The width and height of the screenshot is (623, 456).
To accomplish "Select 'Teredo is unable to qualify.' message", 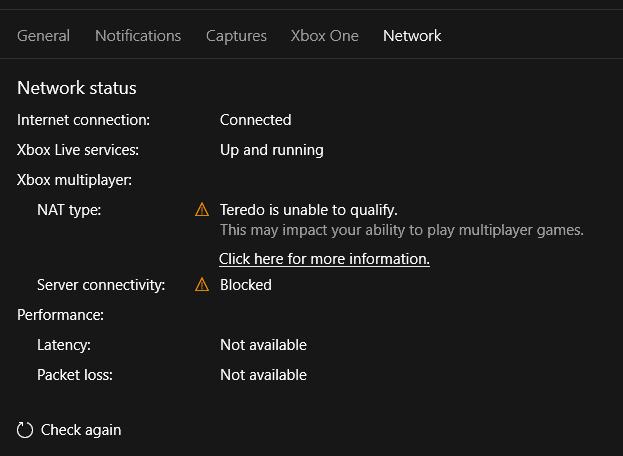I will [x=309, y=210].
